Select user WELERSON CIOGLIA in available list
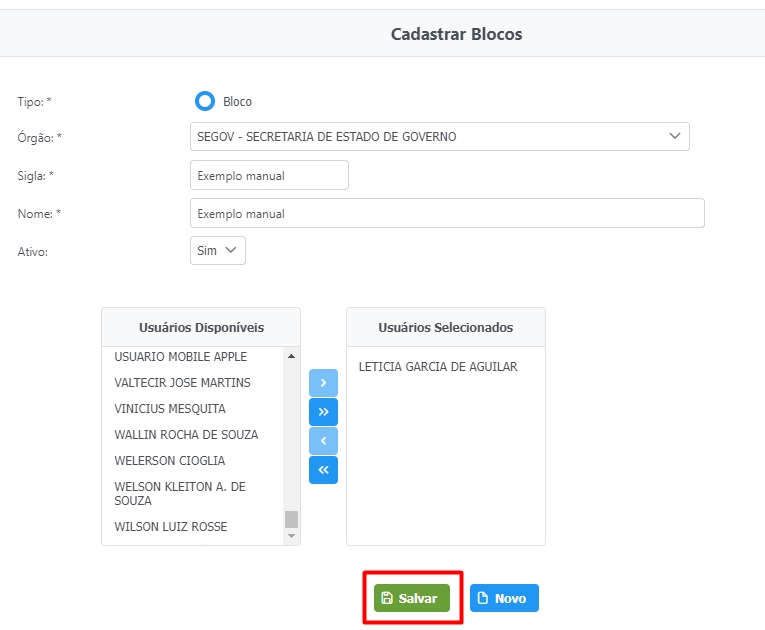 tap(170, 461)
